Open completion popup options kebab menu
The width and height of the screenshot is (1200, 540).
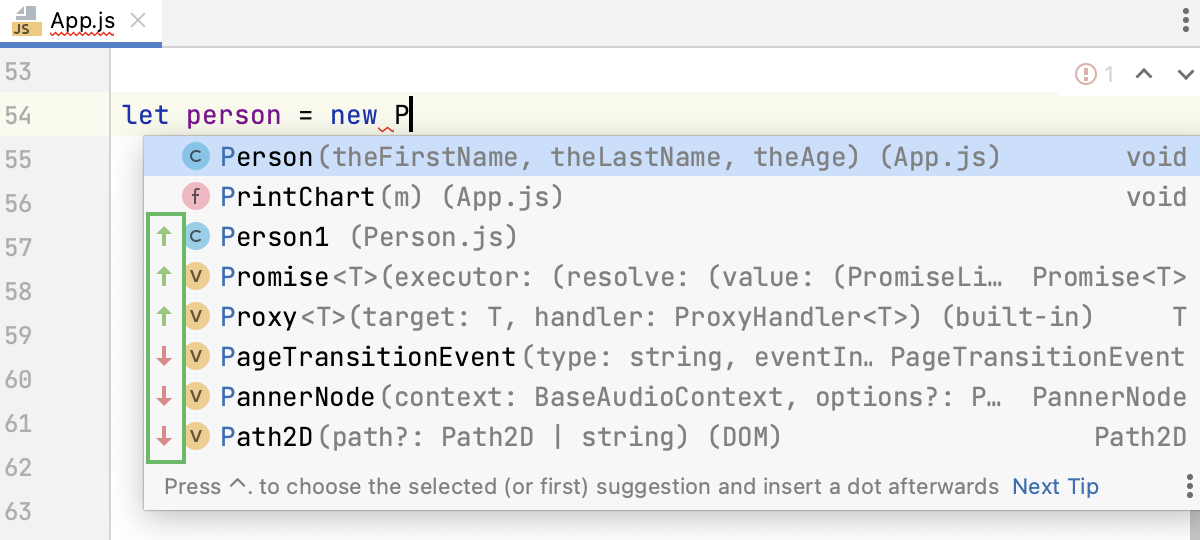tap(1189, 487)
